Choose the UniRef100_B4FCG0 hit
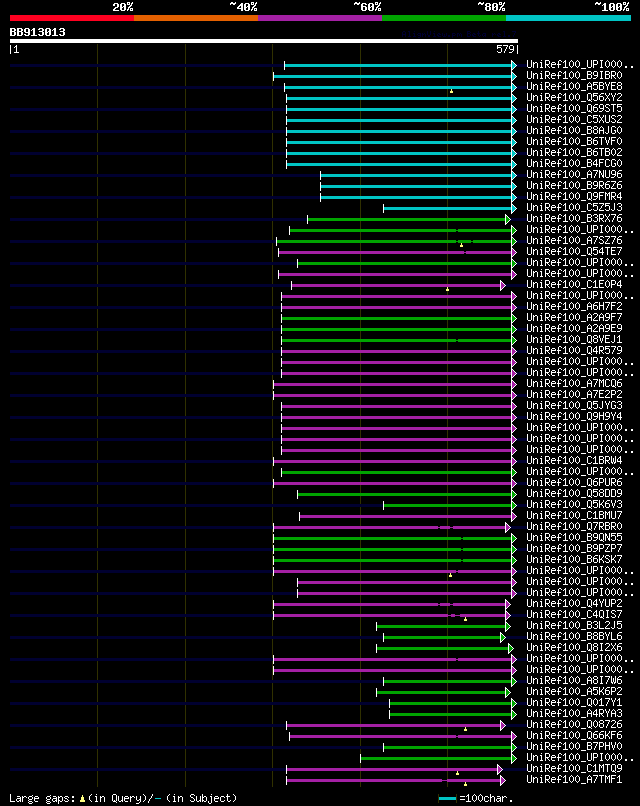This screenshot has width=640, height=806. (574, 163)
